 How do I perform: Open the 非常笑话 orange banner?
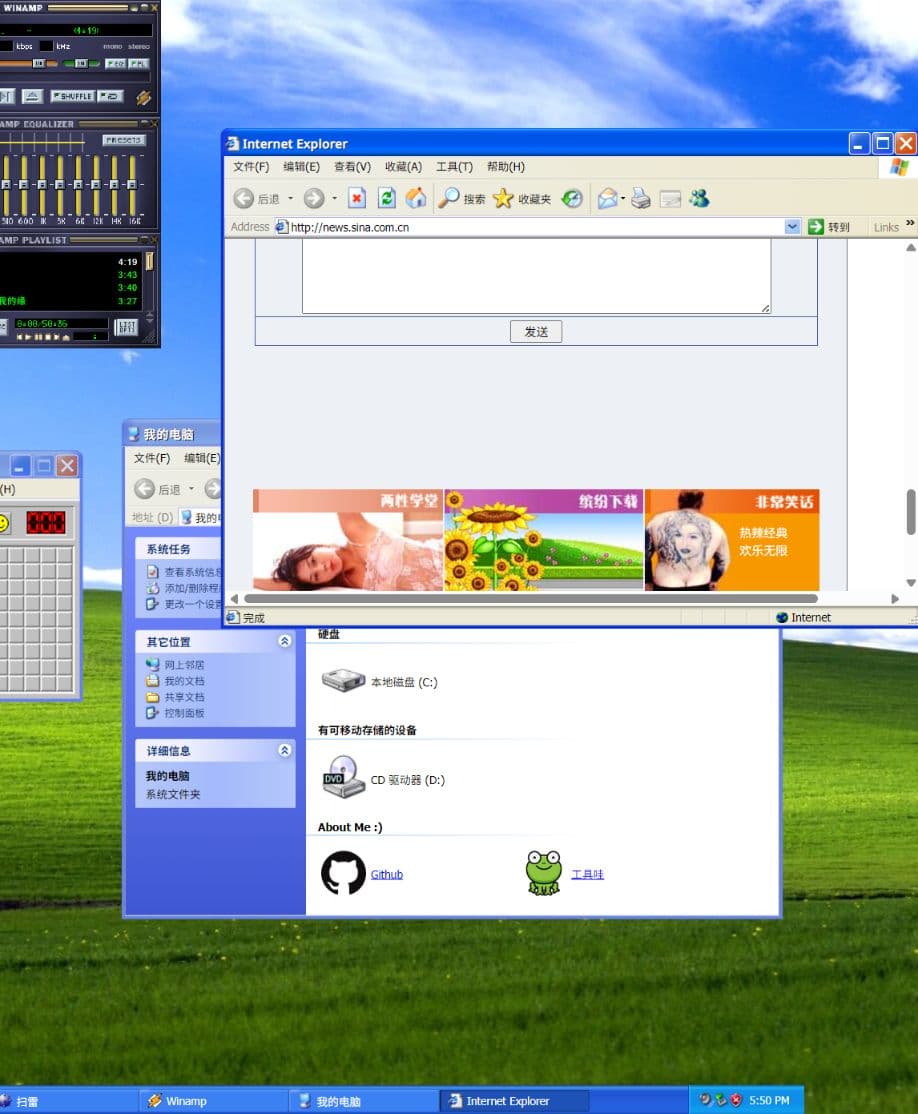coord(732,540)
